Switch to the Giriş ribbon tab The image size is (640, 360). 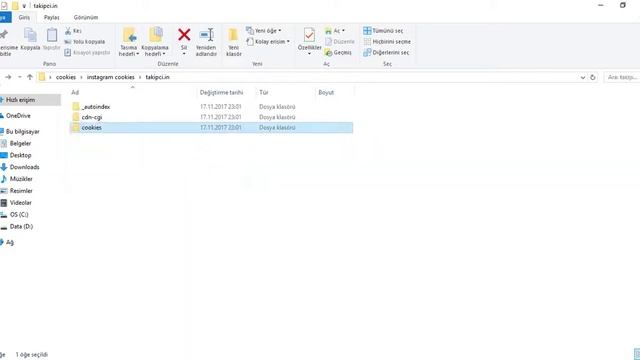pos(24,18)
